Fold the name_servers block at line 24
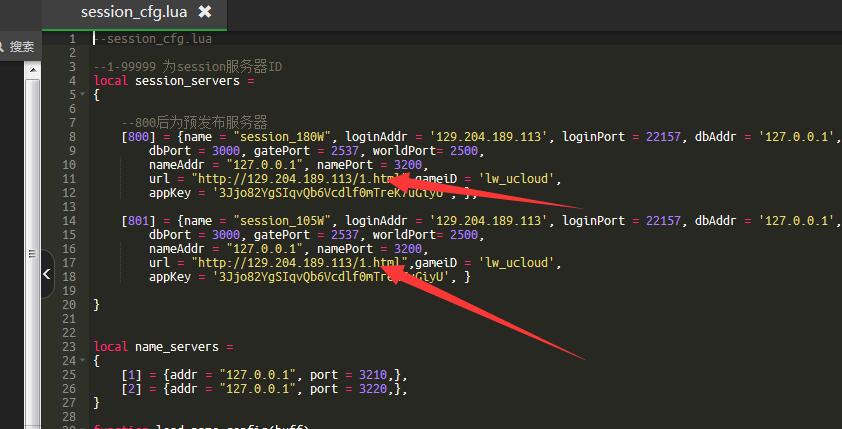This screenshot has width=842, height=429. 84,361
